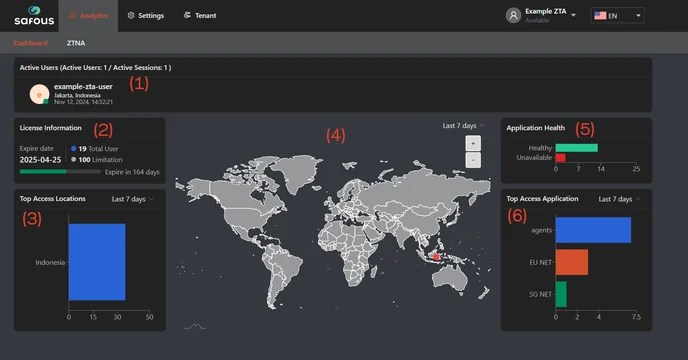Open the Analytics tab
The width and height of the screenshot is (688, 360).
[x=88, y=15]
